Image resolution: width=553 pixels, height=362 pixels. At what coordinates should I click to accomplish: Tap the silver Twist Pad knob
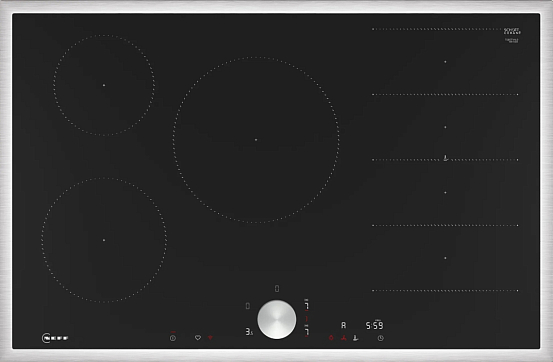tap(277, 320)
